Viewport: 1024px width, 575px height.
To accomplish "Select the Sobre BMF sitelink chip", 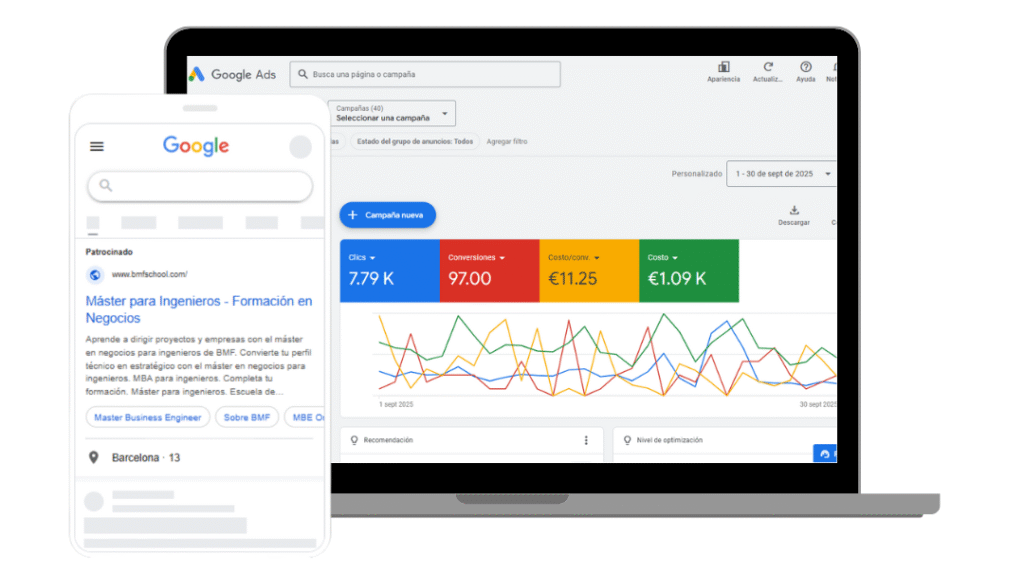I will (x=247, y=417).
